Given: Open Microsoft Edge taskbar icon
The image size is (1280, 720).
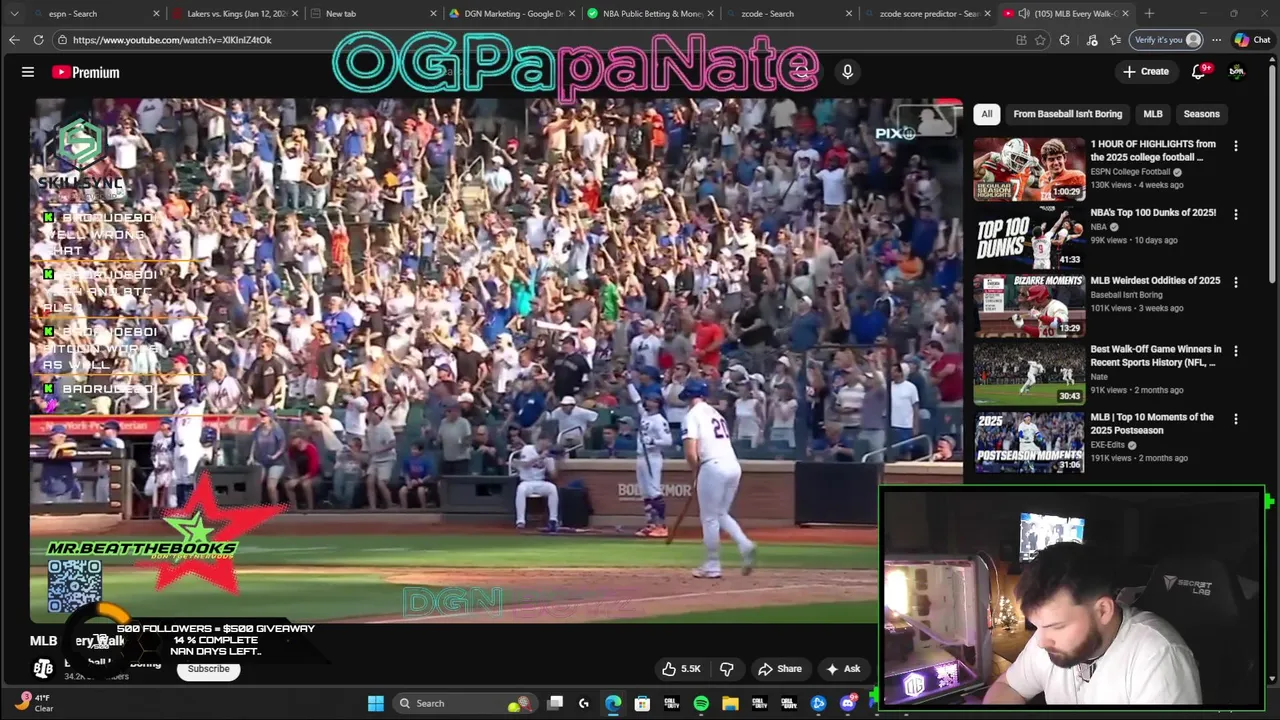Looking at the screenshot, I should pos(613,703).
